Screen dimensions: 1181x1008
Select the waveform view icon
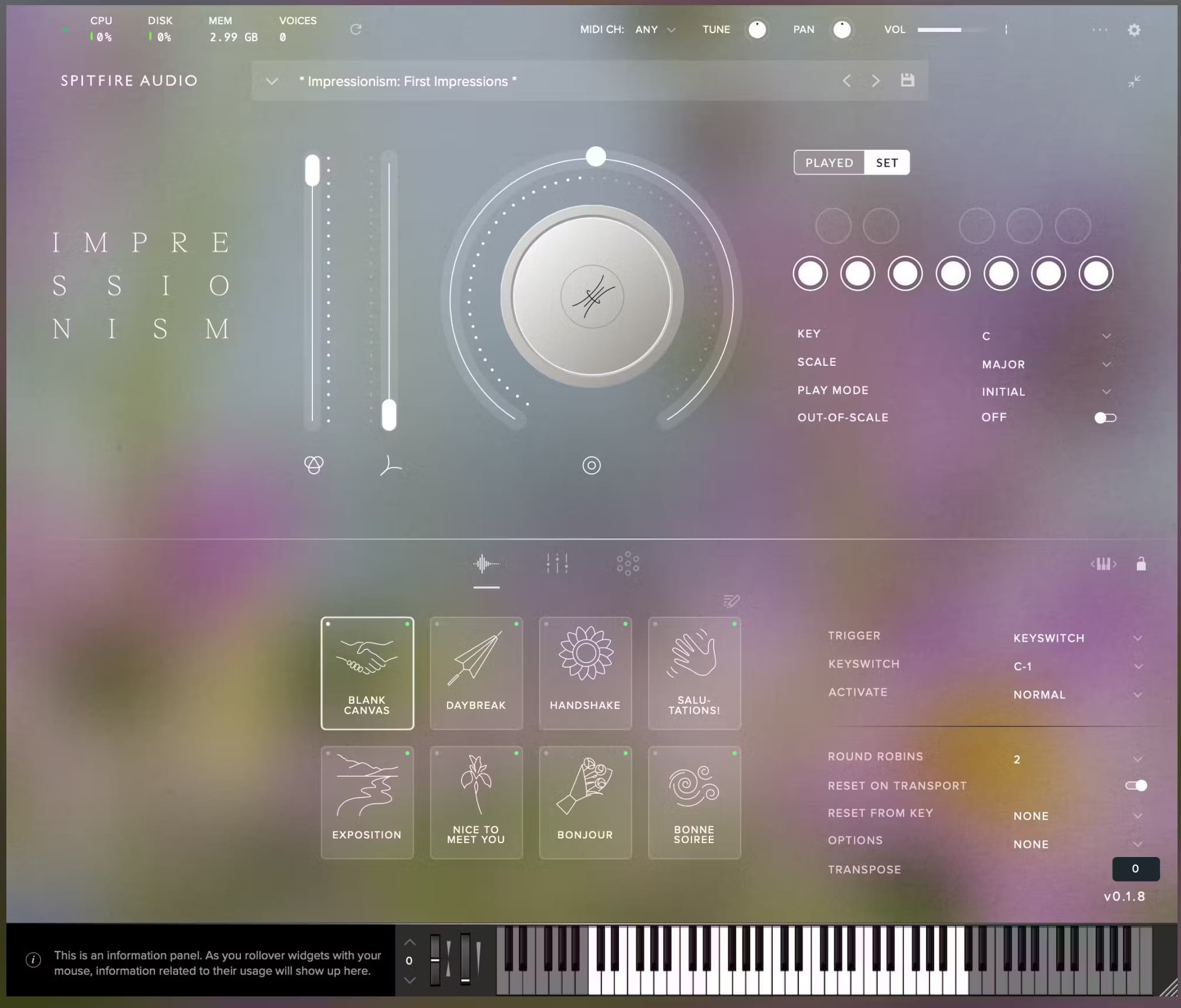click(x=486, y=563)
